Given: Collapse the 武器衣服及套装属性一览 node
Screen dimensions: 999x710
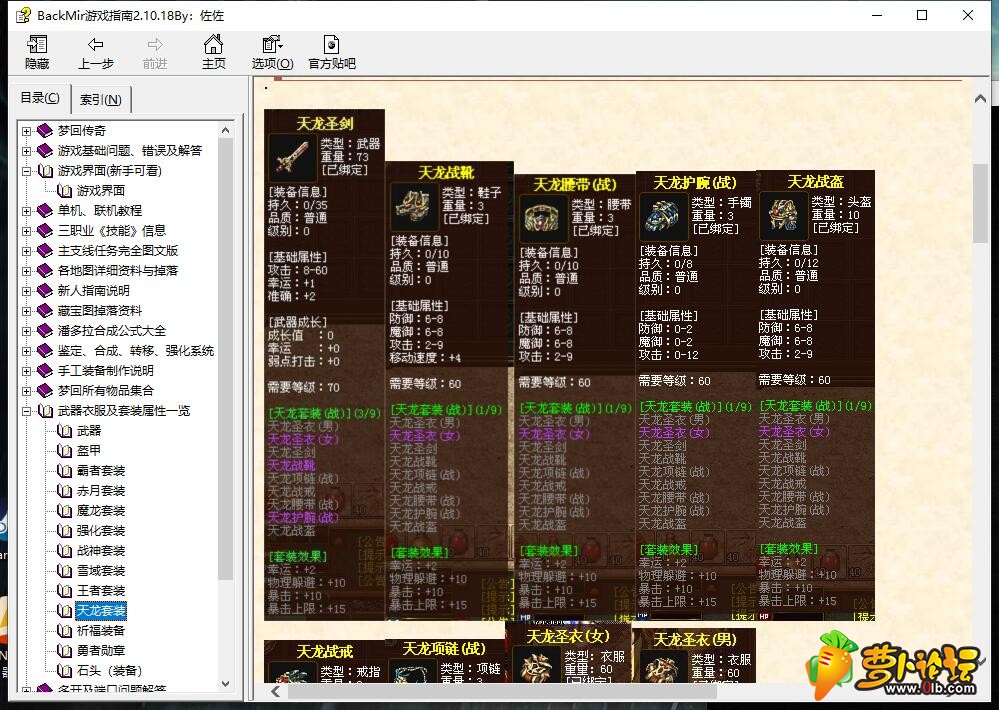Looking at the screenshot, I should click(x=26, y=410).
